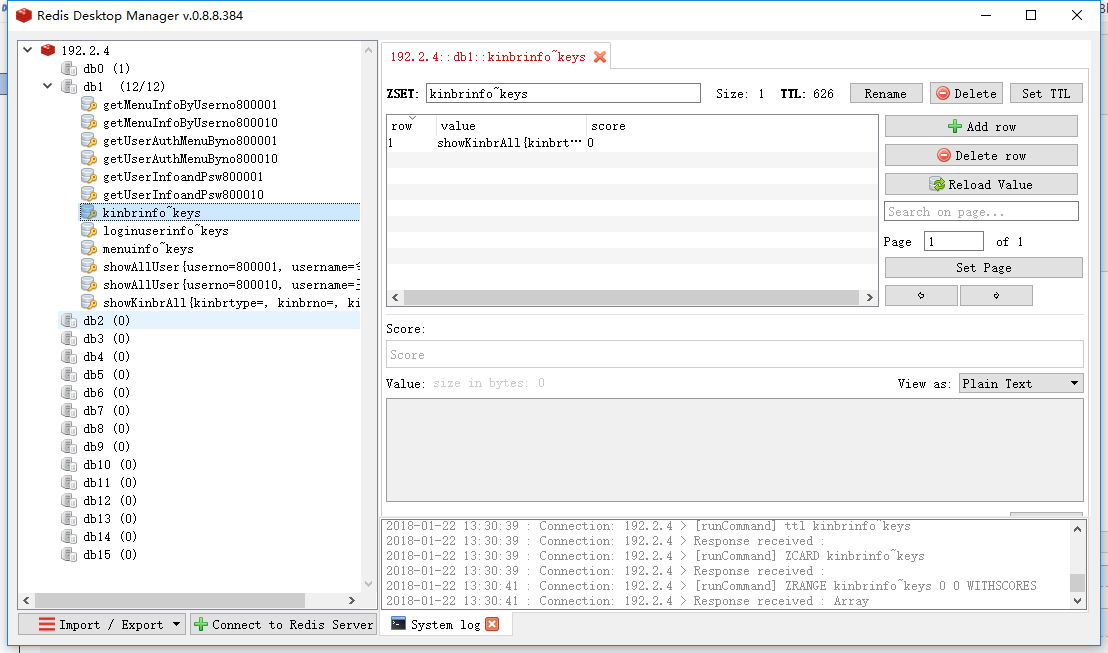1108x653 pixels.
Task: Click the table horizontal scrollbar right arrow
Action: [869, 298]
